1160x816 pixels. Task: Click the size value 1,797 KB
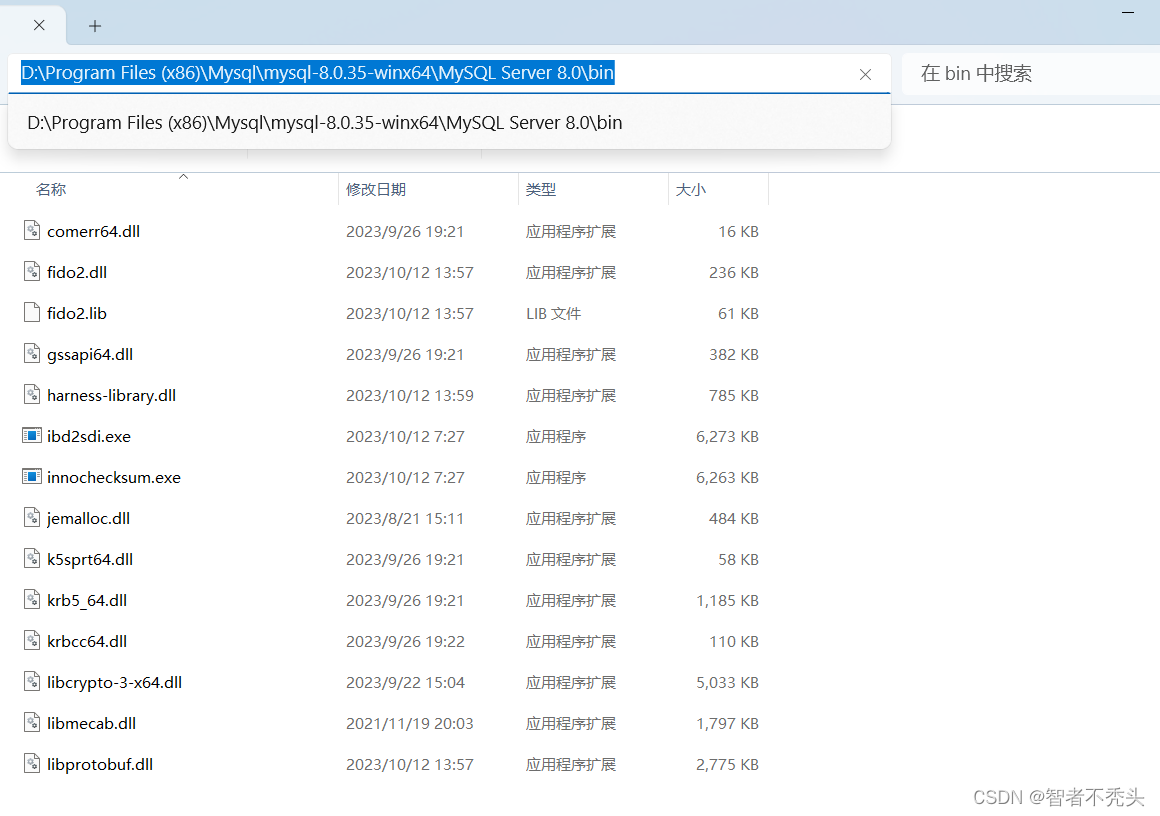click(x=727, y=724)
